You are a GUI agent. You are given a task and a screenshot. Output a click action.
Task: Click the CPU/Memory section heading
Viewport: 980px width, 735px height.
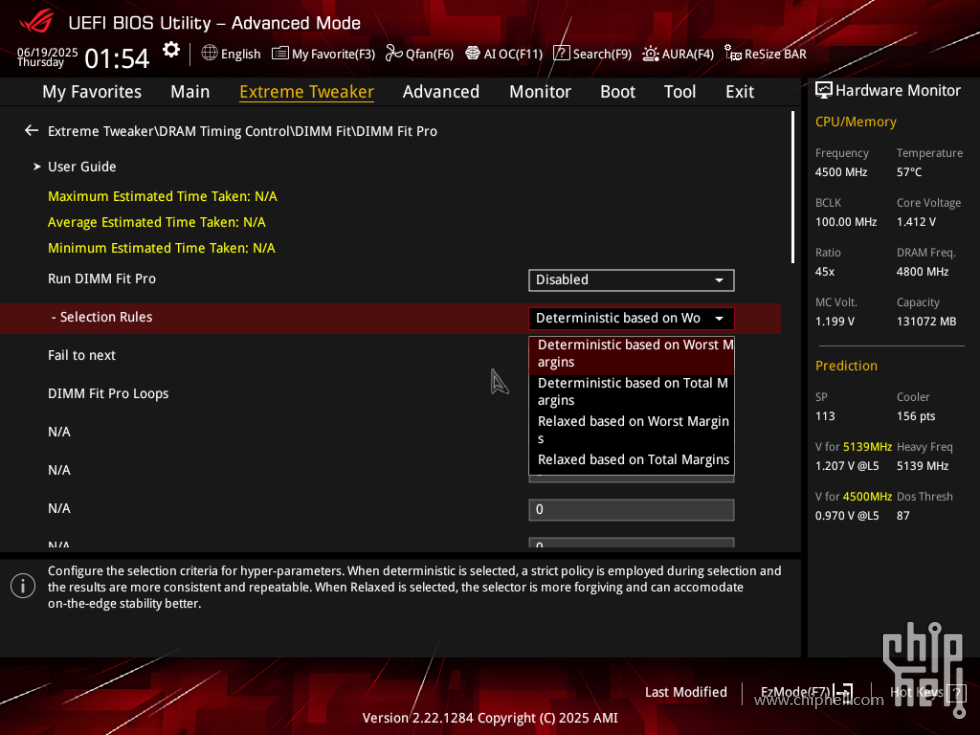point(856,122)
